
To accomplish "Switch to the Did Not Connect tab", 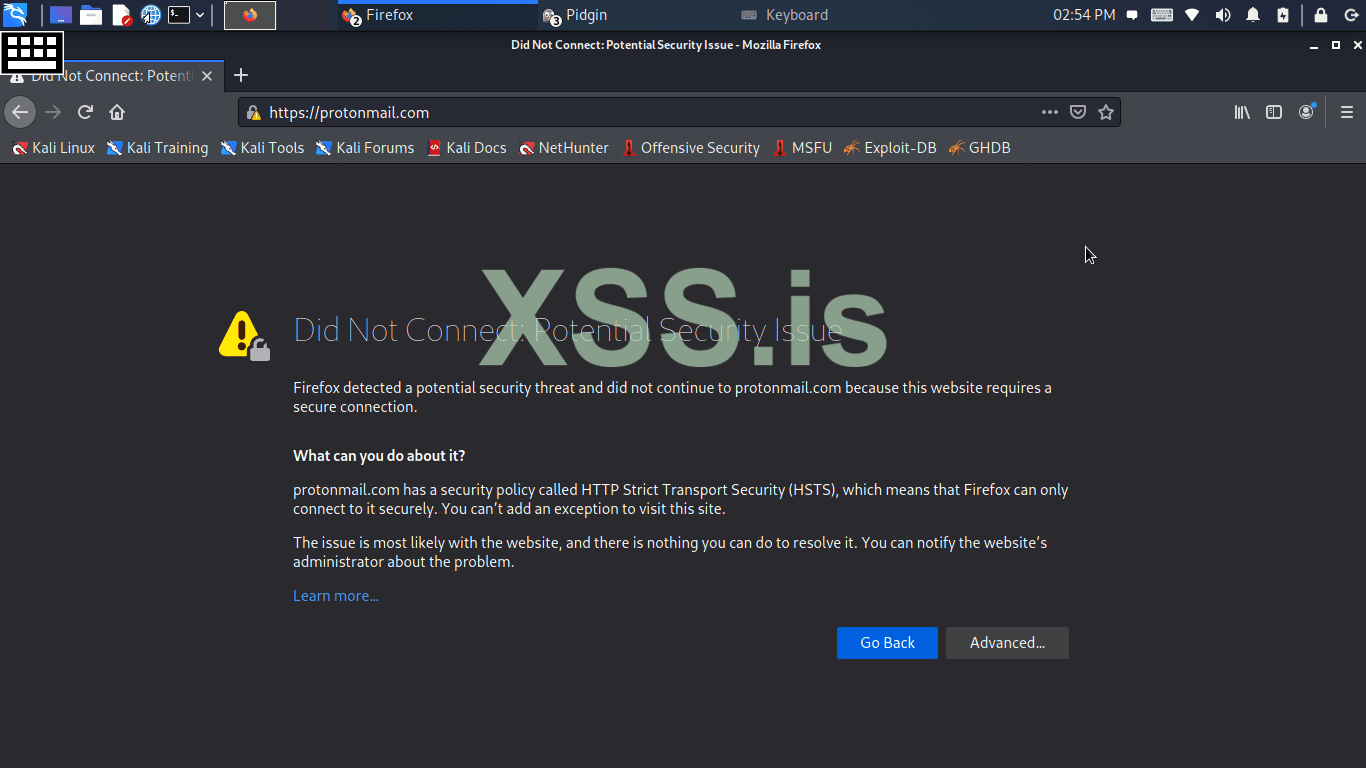I will point(110,75).
